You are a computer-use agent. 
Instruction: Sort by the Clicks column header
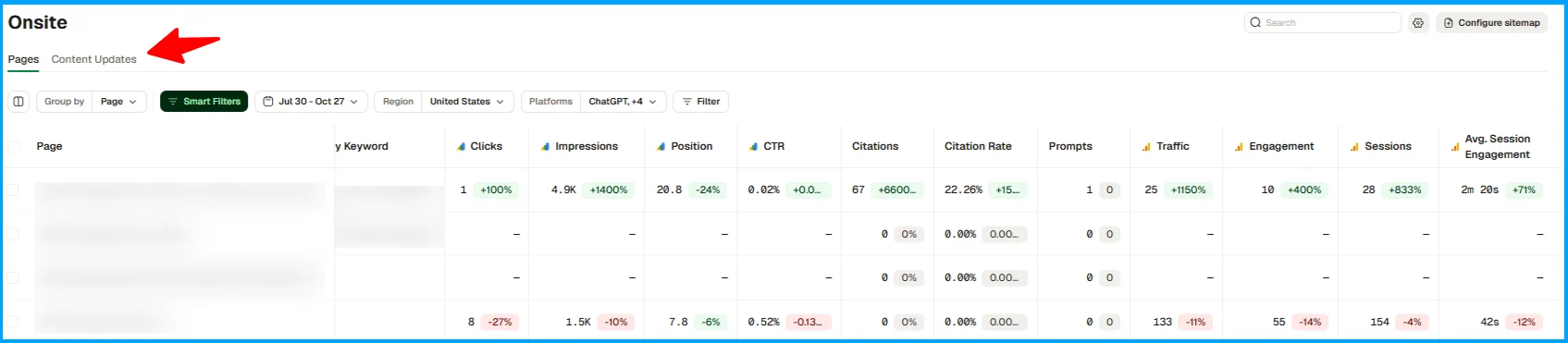[486, 146]
